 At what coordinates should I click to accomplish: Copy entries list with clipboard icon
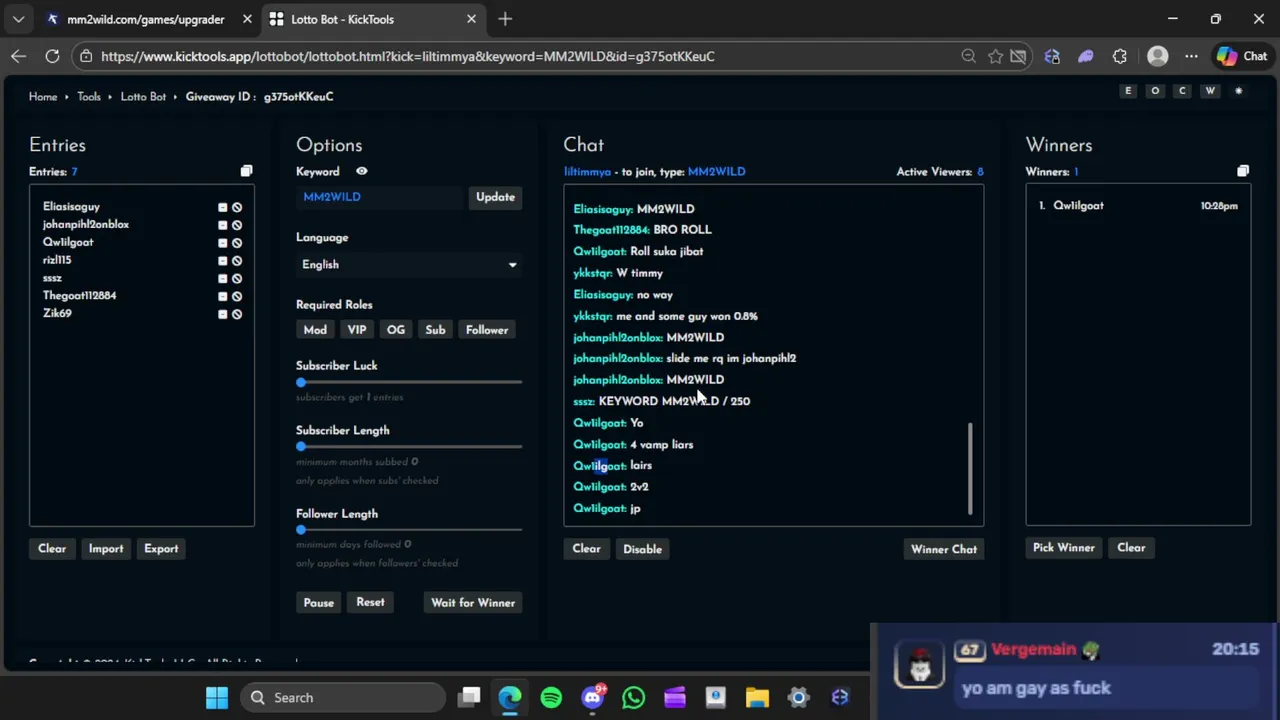pos(246,171)
